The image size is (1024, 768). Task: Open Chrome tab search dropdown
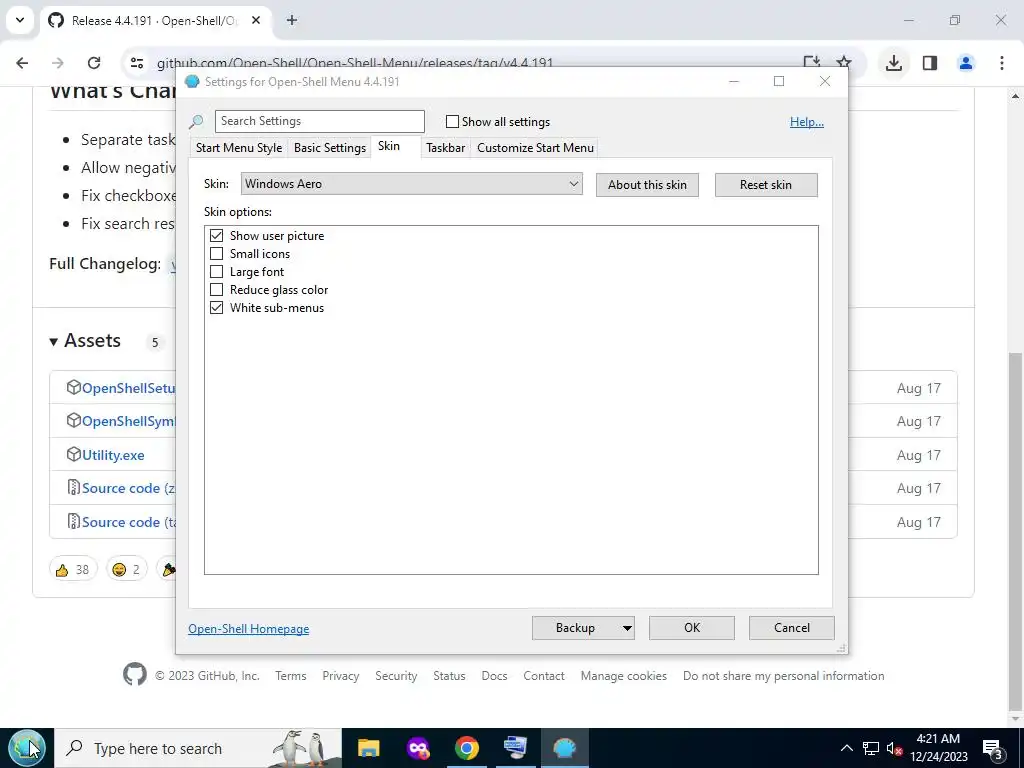tap(20, 20)
